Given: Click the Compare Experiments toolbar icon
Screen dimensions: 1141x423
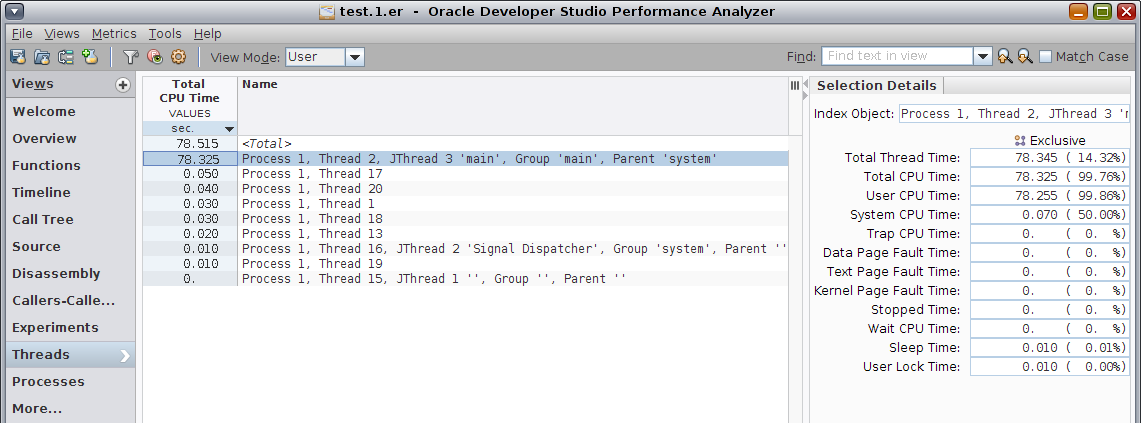Looking at the screenshot, I should point(66,57).
